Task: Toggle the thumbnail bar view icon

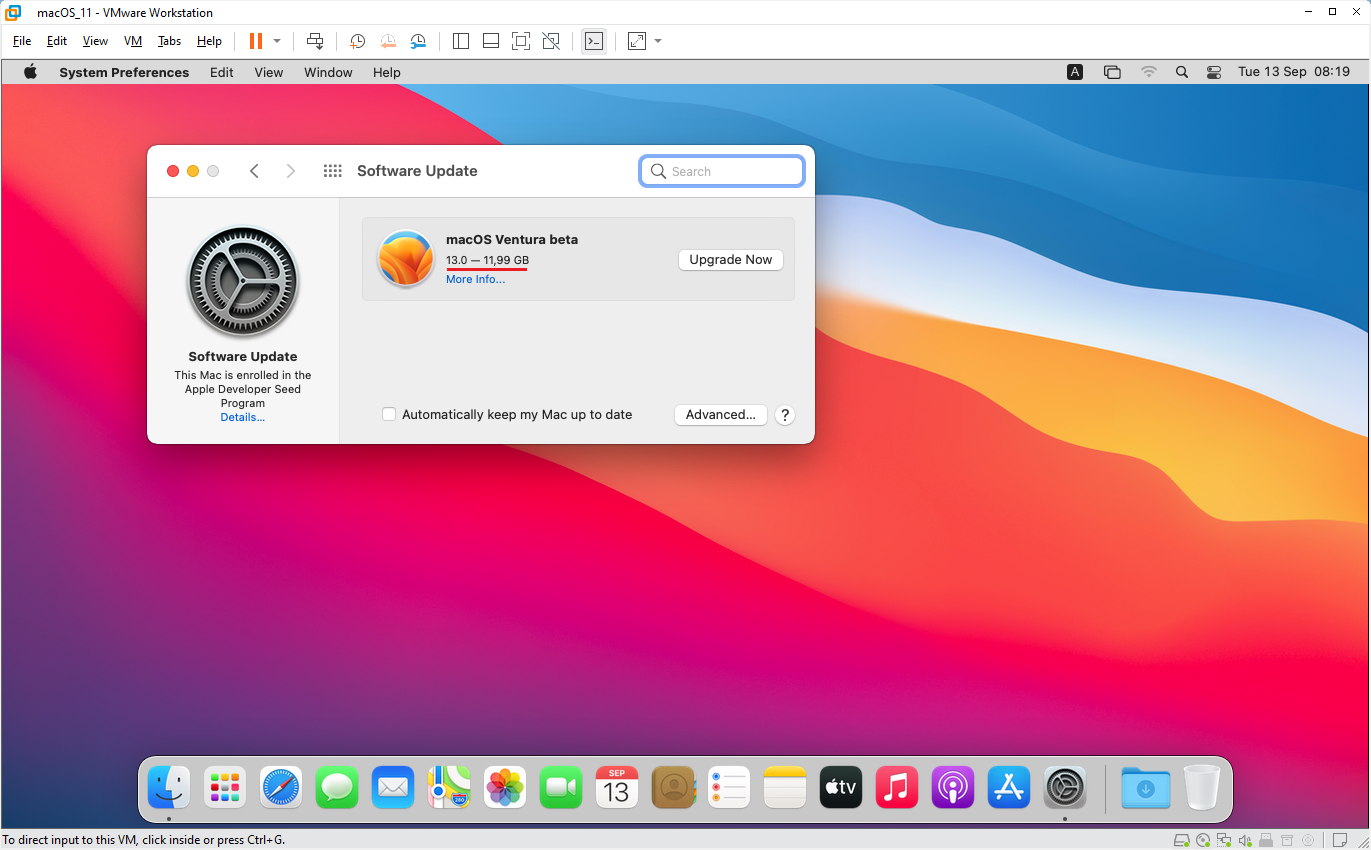Action: point(491,41)
